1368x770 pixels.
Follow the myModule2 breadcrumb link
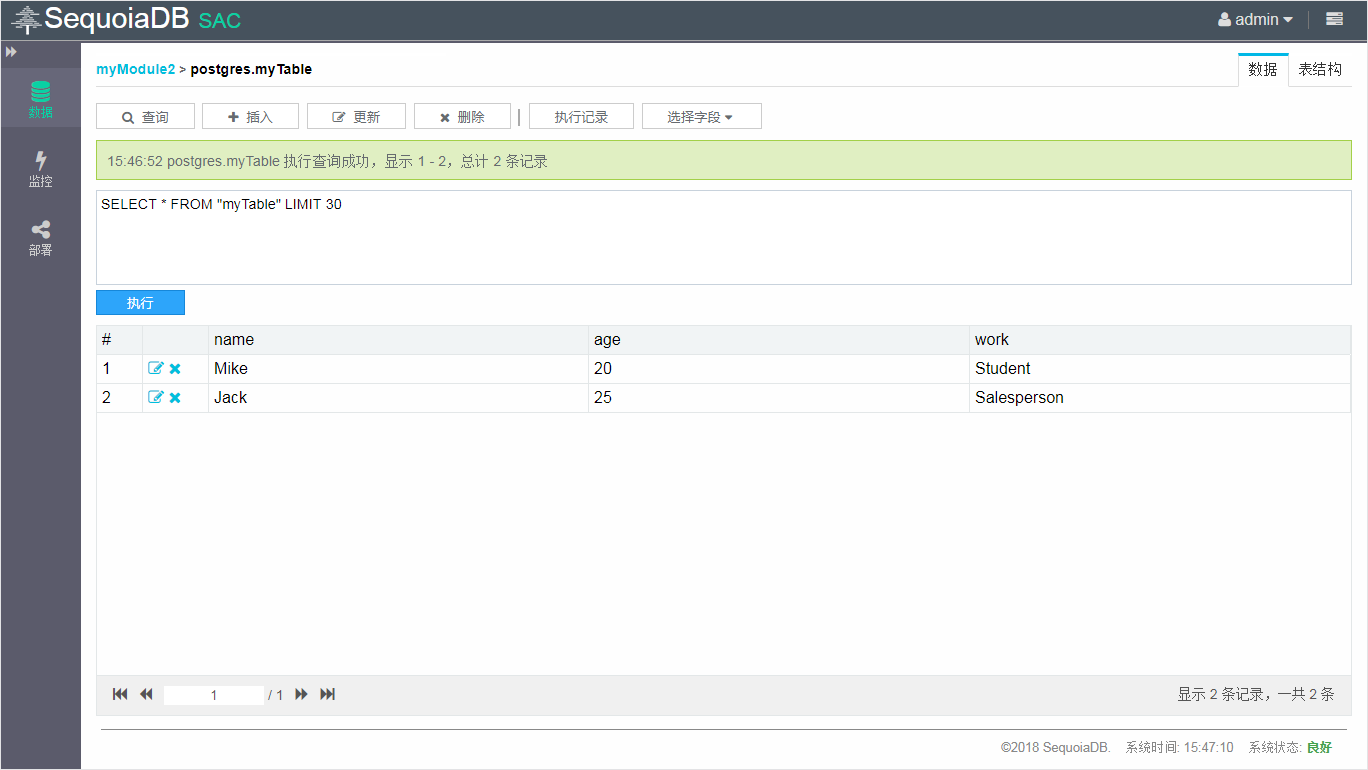[135, 69]
